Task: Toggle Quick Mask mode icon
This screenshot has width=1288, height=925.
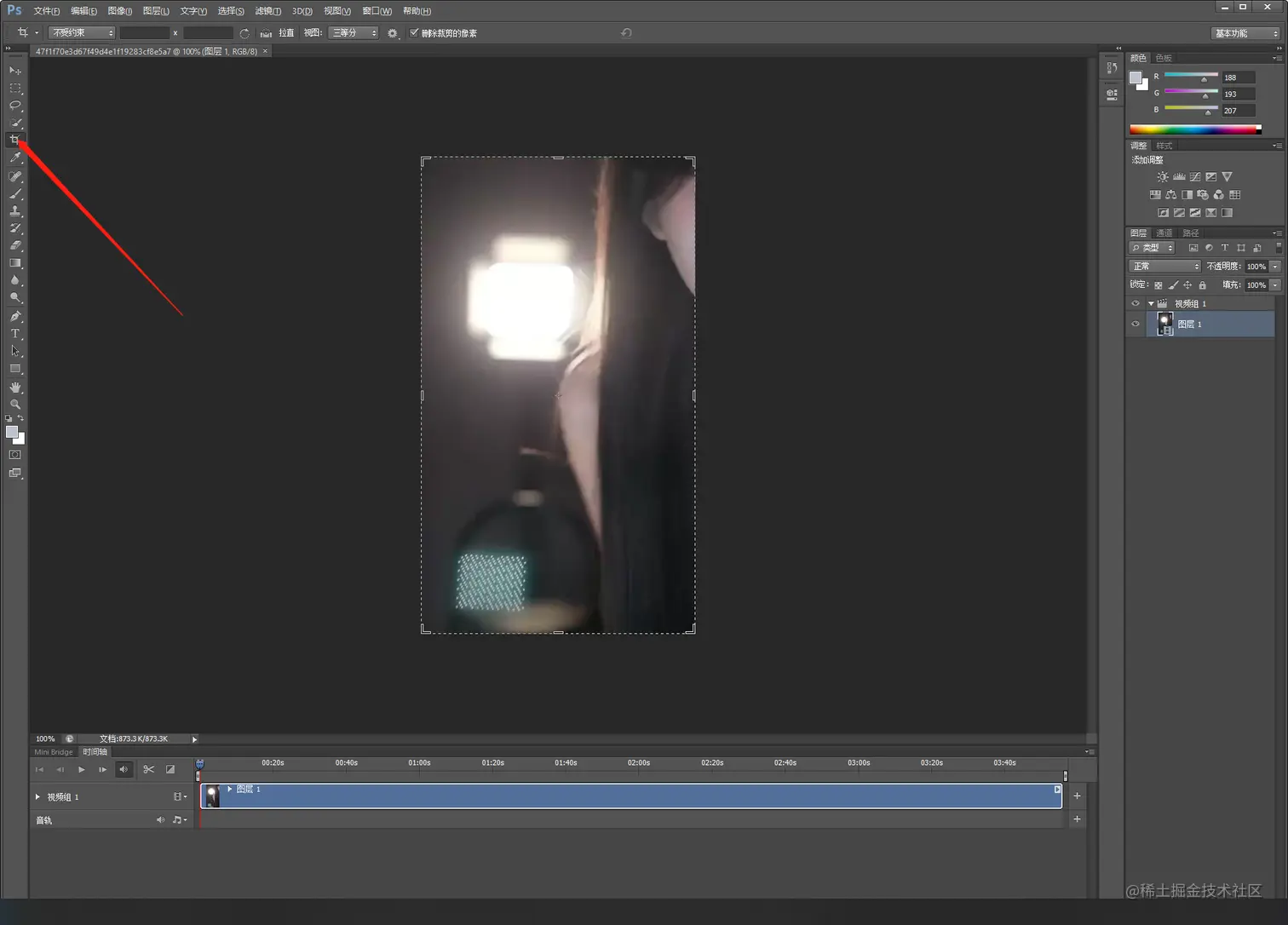Action: coord(15,455)
